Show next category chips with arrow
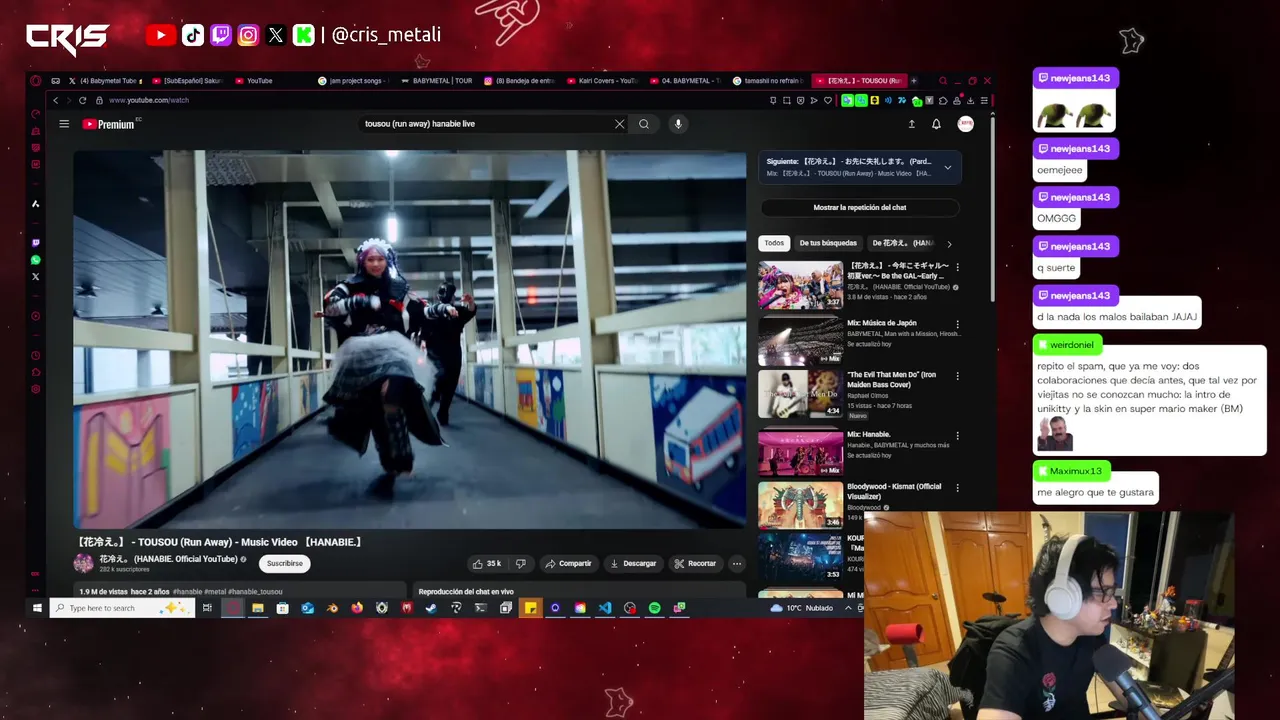Screen dimensions: 1280x720 [x=949, y=243]
